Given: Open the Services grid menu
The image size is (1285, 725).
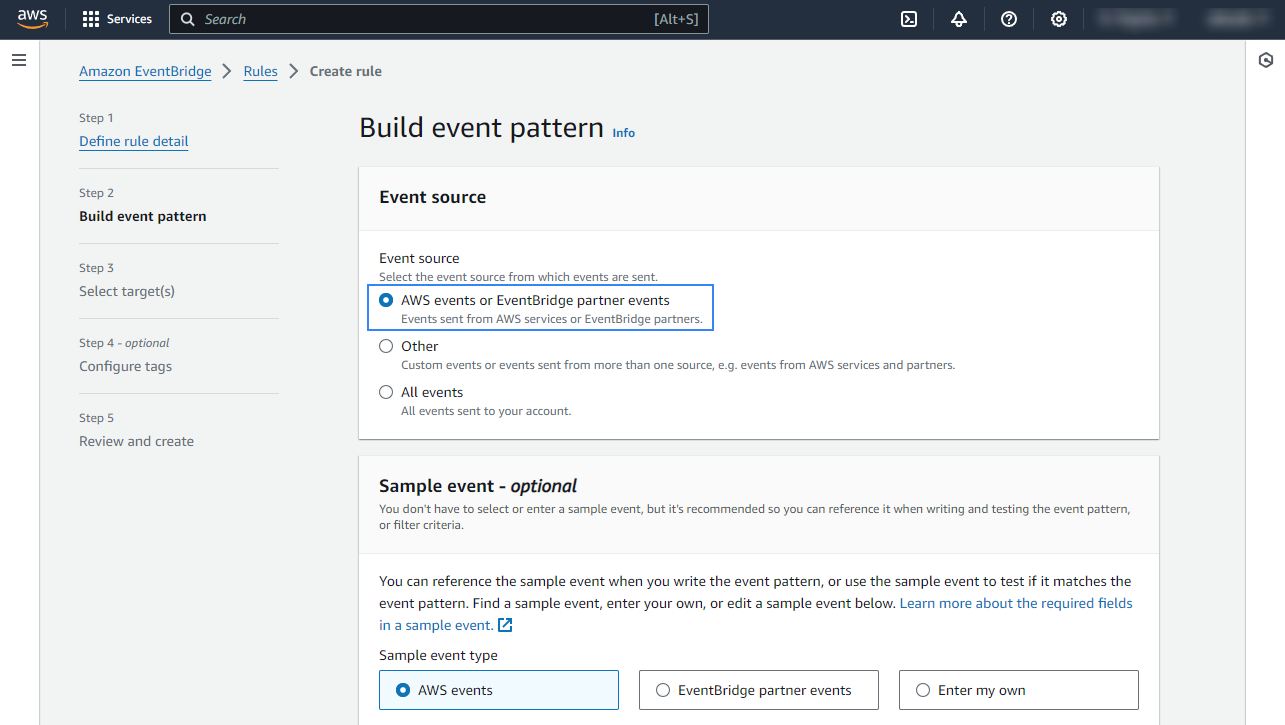Looking at the screenshot, I should pos(117,19).
